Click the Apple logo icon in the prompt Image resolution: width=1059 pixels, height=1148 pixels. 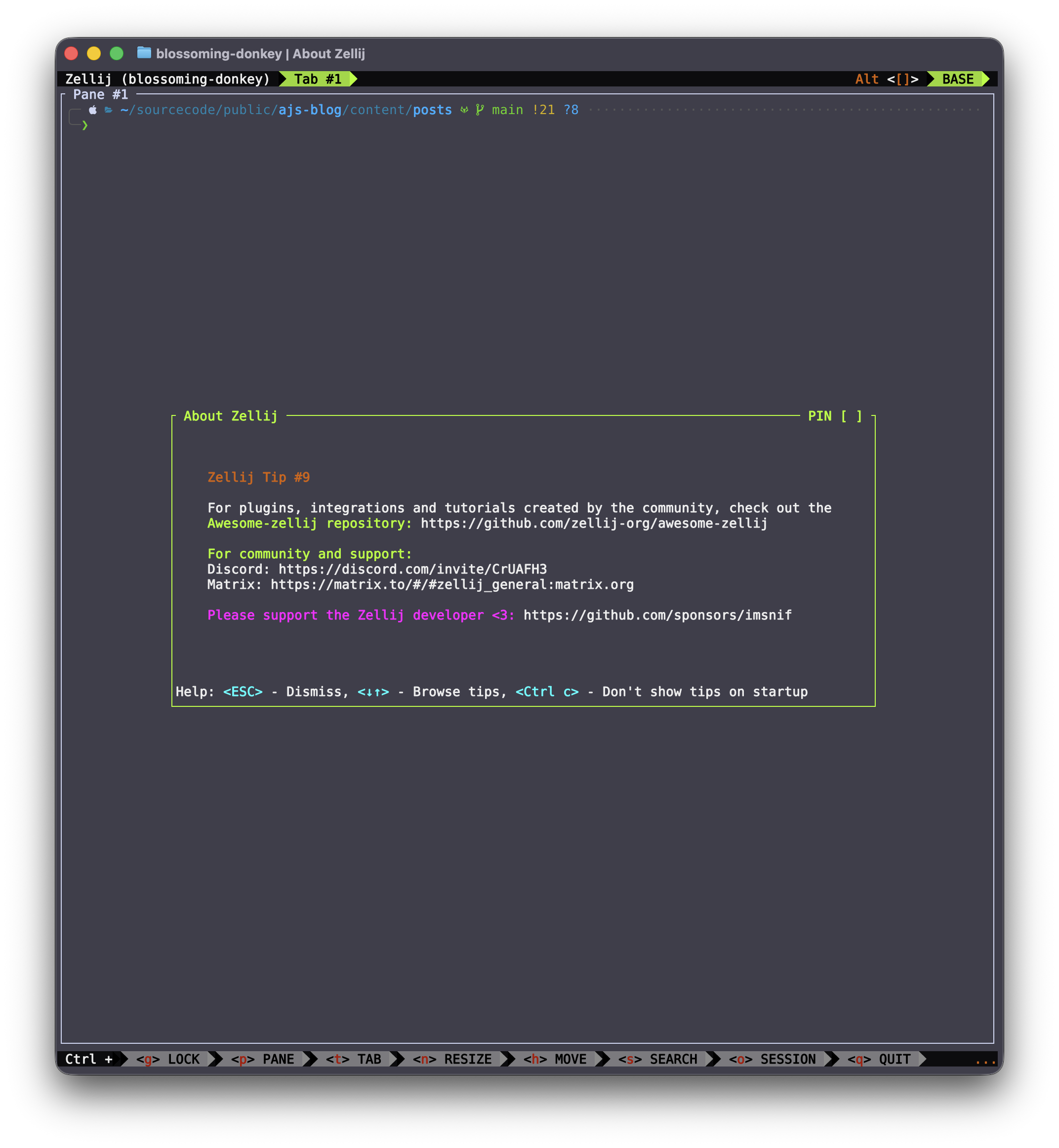[93, 110]
